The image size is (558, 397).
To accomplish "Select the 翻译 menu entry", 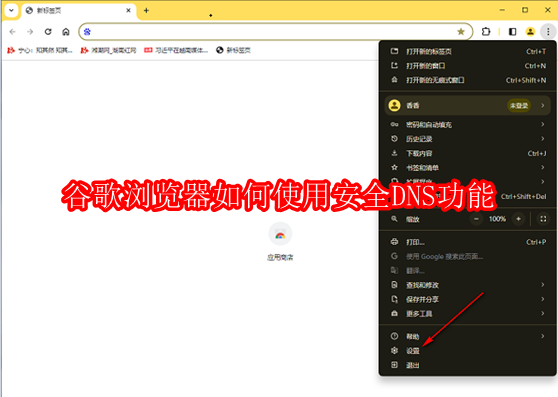I will pos(468,271).
